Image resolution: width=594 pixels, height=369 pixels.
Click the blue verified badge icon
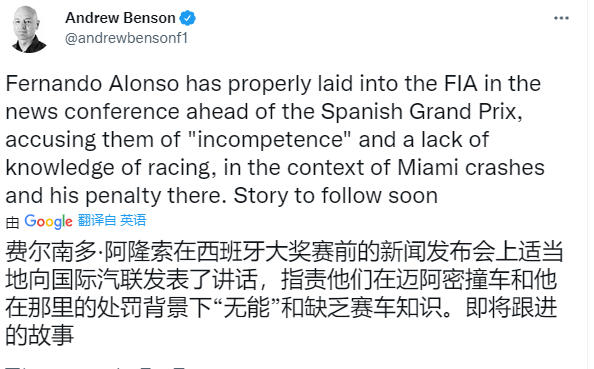click(187, 18)
